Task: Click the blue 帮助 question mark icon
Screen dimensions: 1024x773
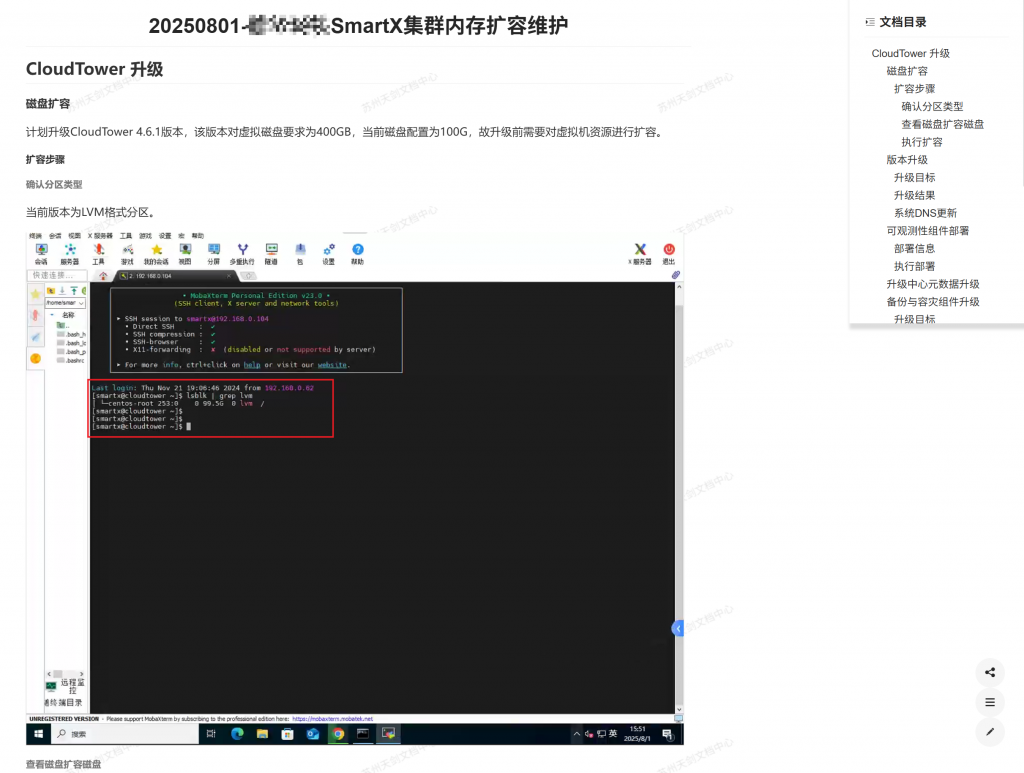Action: pyautogui.click(x=357, y=251)
